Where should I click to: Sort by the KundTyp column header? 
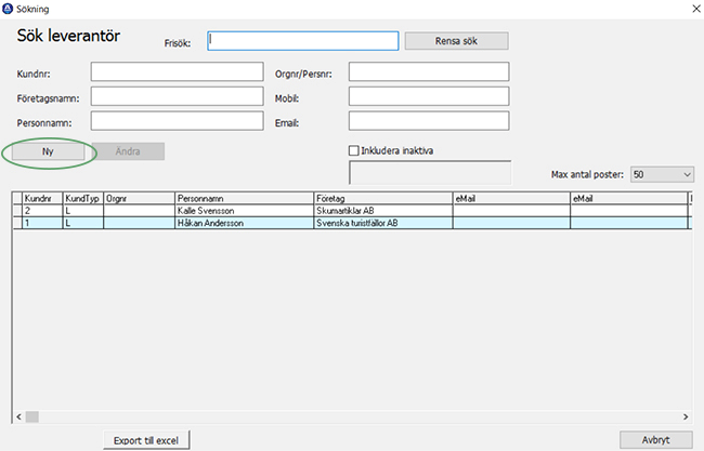(83, 198)
